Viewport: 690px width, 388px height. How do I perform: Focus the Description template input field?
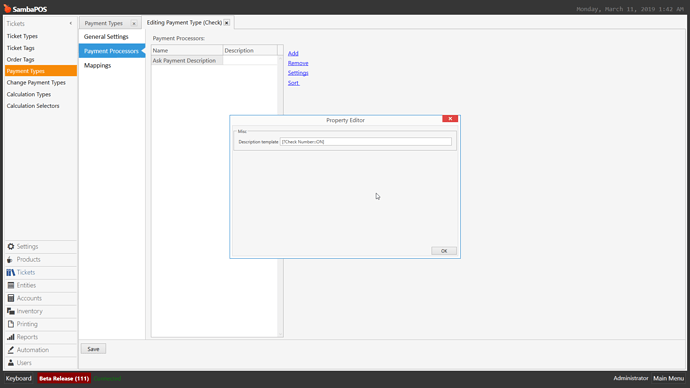366,142
